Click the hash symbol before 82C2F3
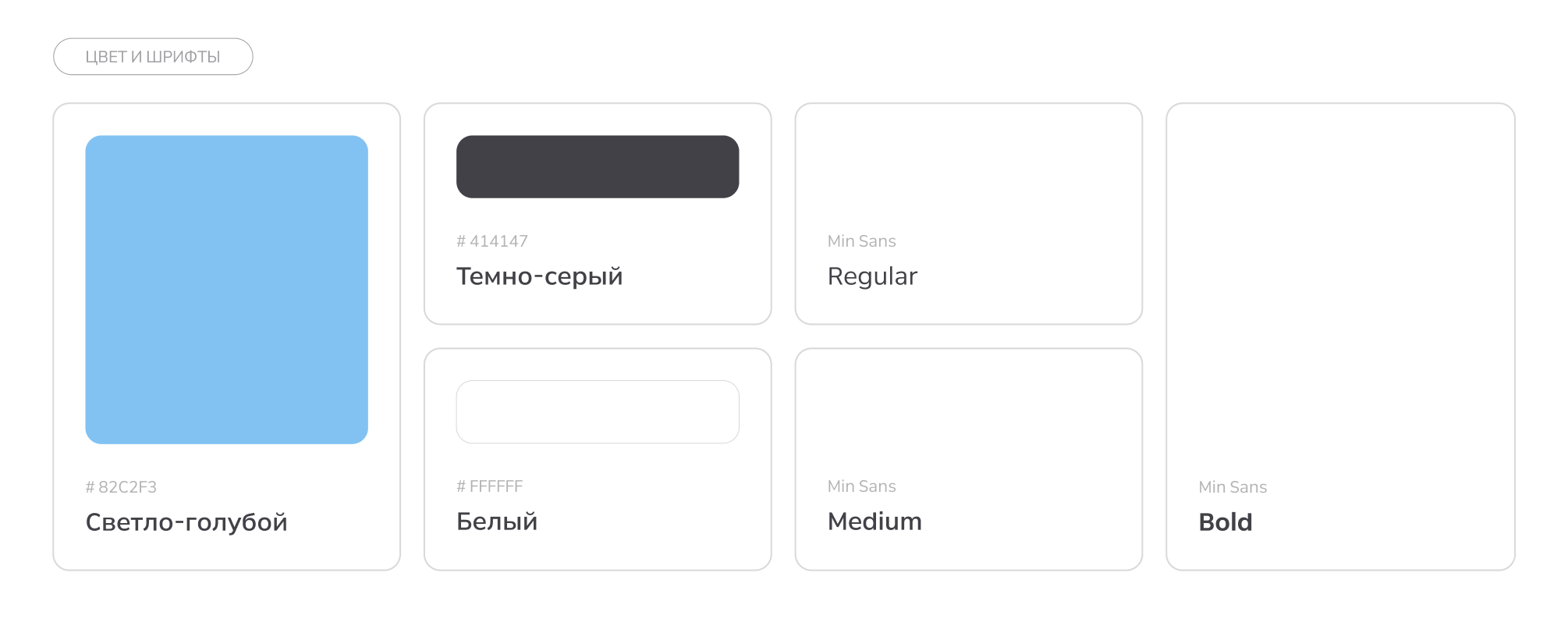Viewport: 1568px width, 623px height. [90, 487]
